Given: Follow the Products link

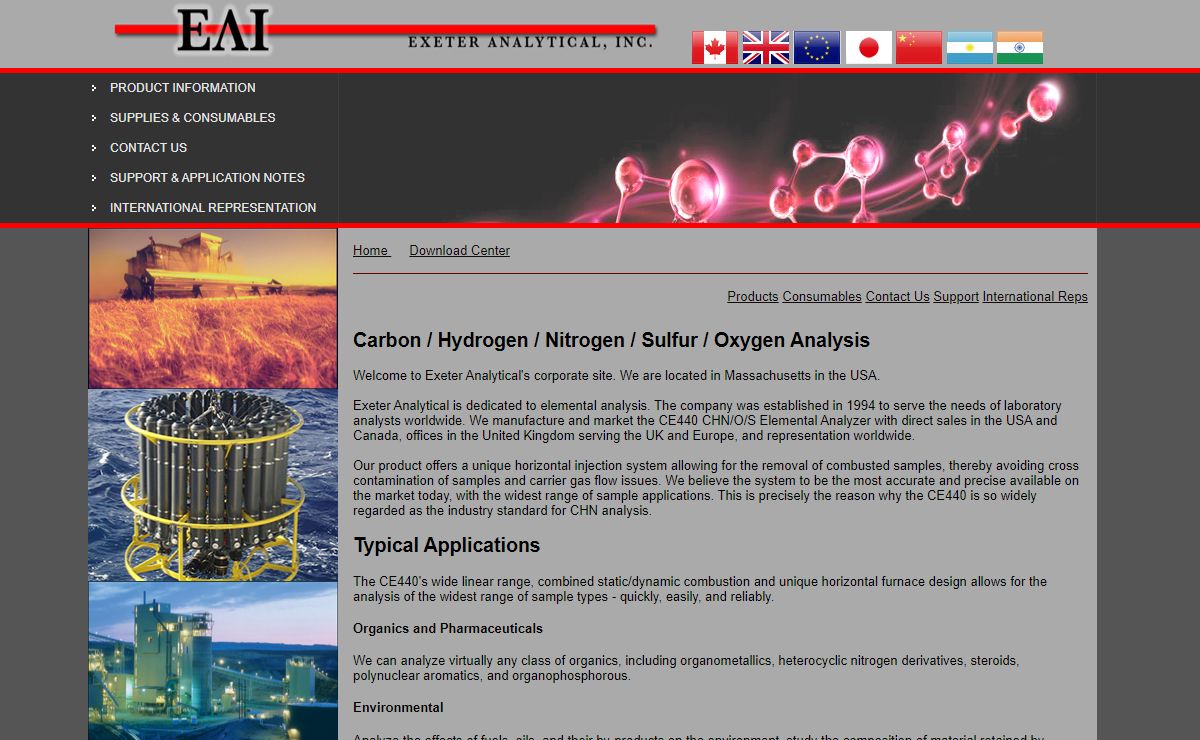Looking at the screenshot, I should pos(752,297).
